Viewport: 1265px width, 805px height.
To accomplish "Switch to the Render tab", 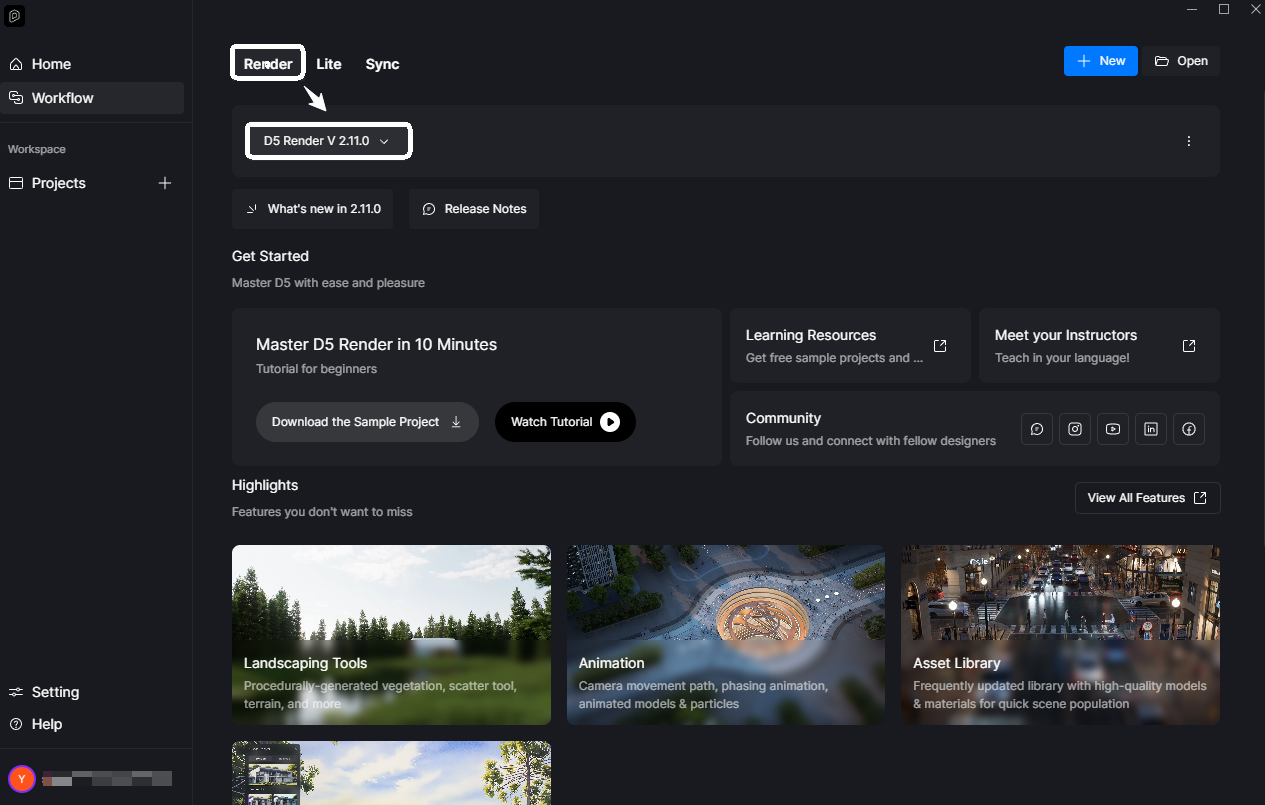I will point(268,64).
